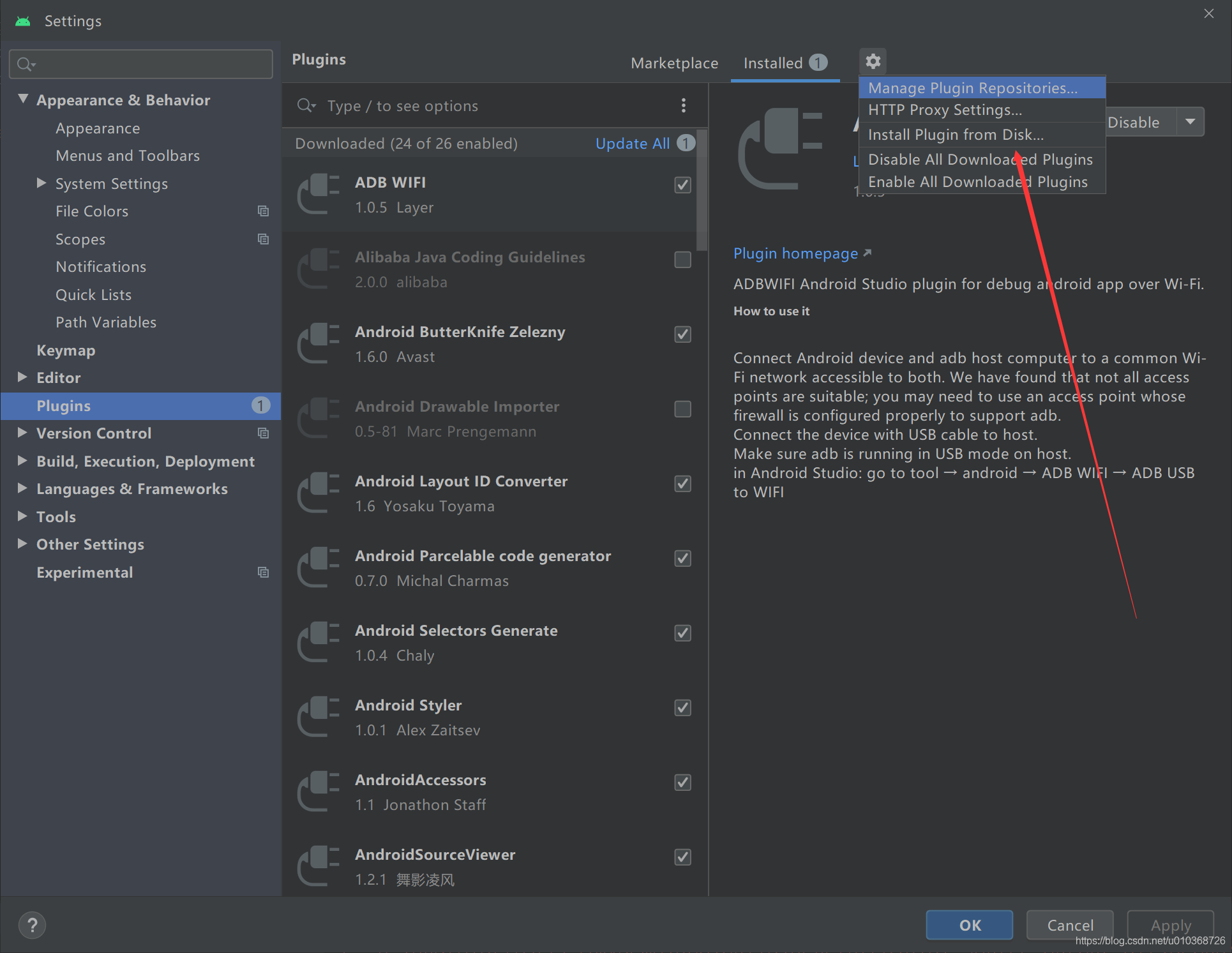Enable the Alibaba Java Coding Guidelines checkbox
The image size is (1232, 953).
[x=682, y=260]
